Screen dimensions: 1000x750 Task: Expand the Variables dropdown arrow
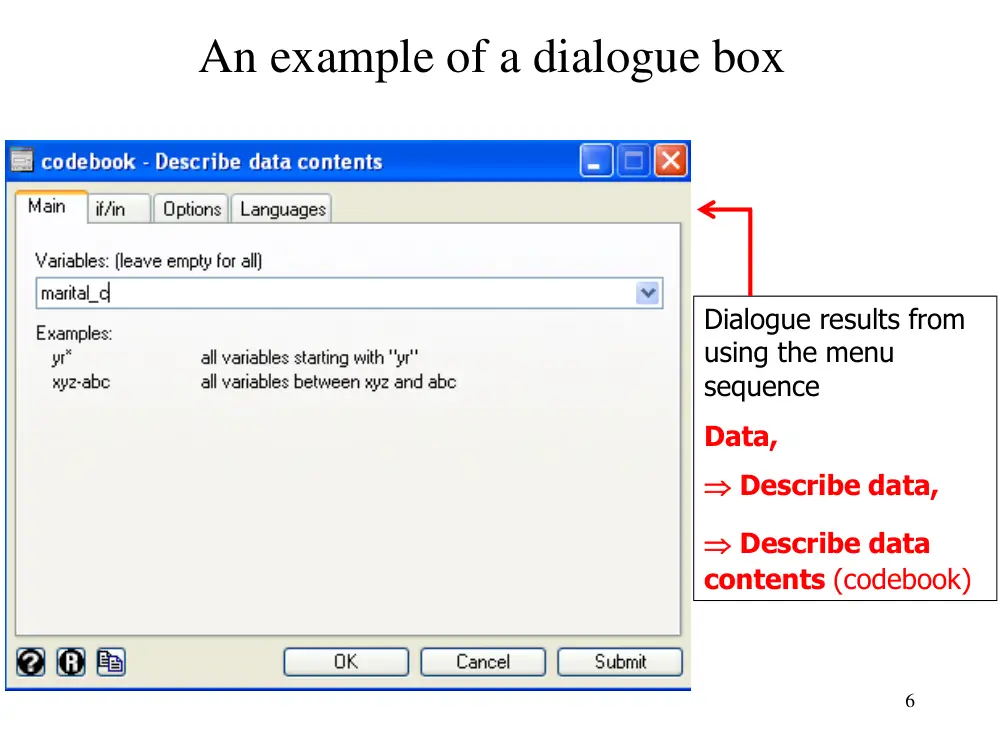[x=648, y=293]
